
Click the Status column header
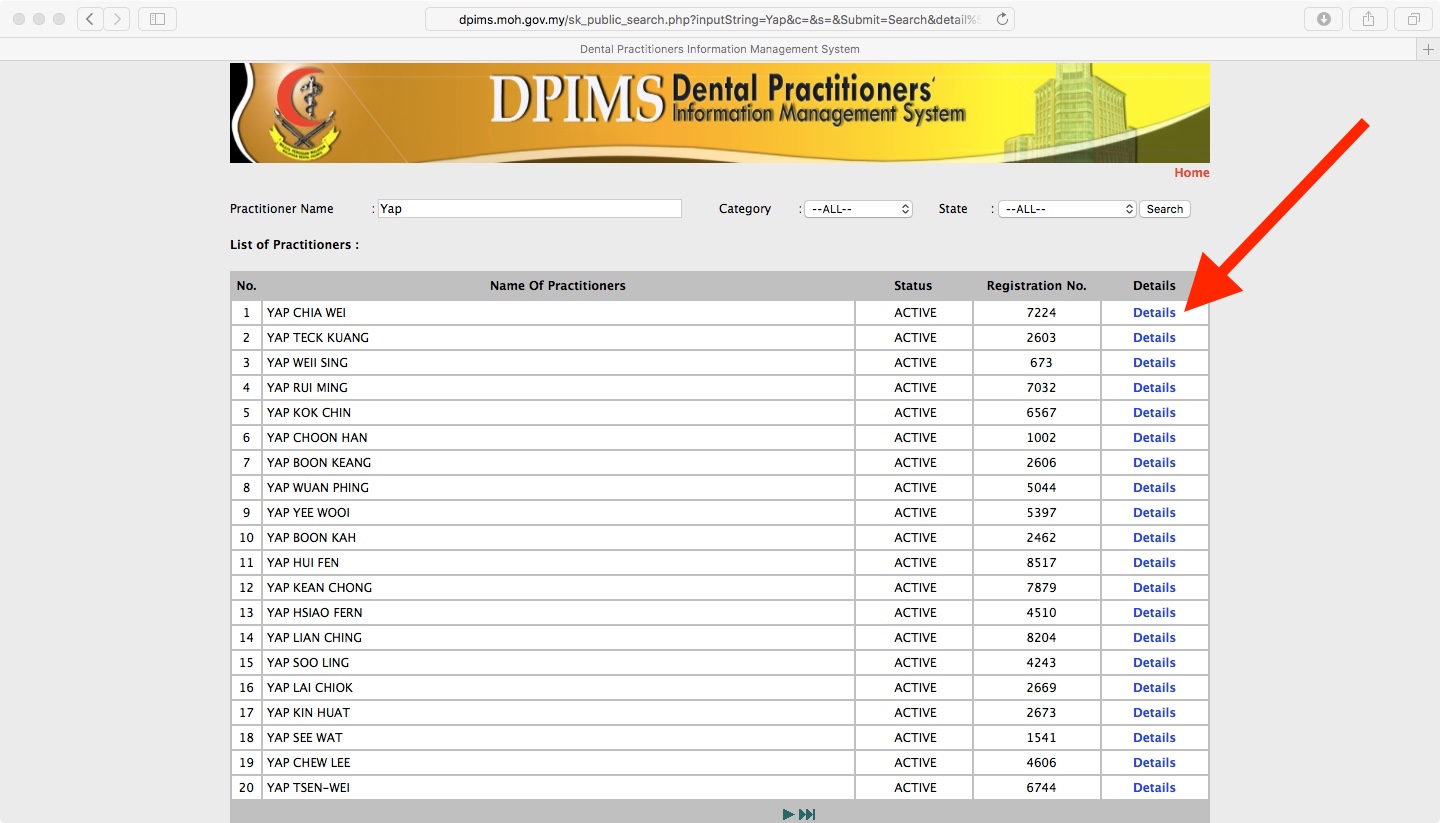coord(913,286)
